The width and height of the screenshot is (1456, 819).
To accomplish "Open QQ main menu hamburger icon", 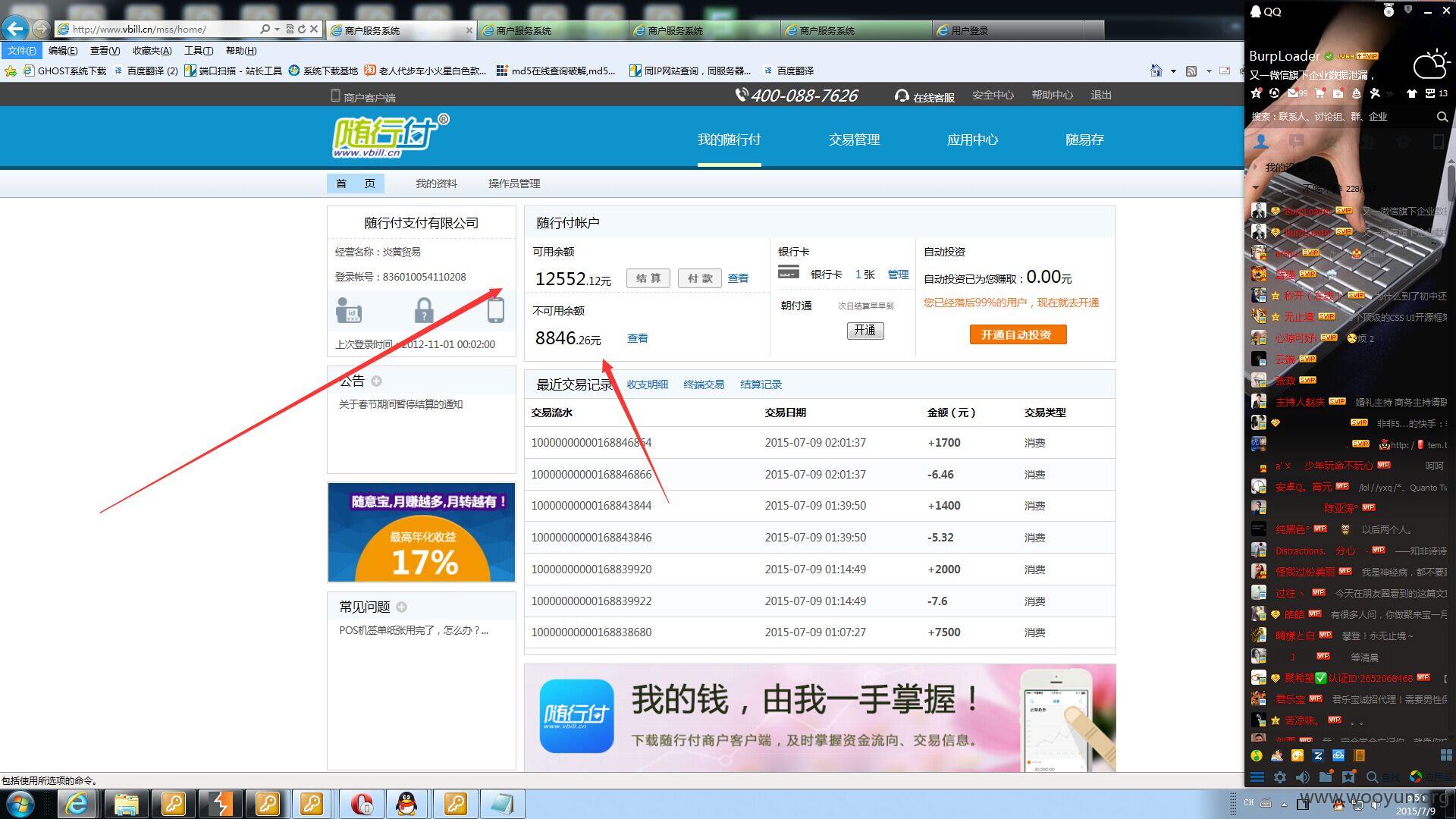I will click(x=1257, y=777).
